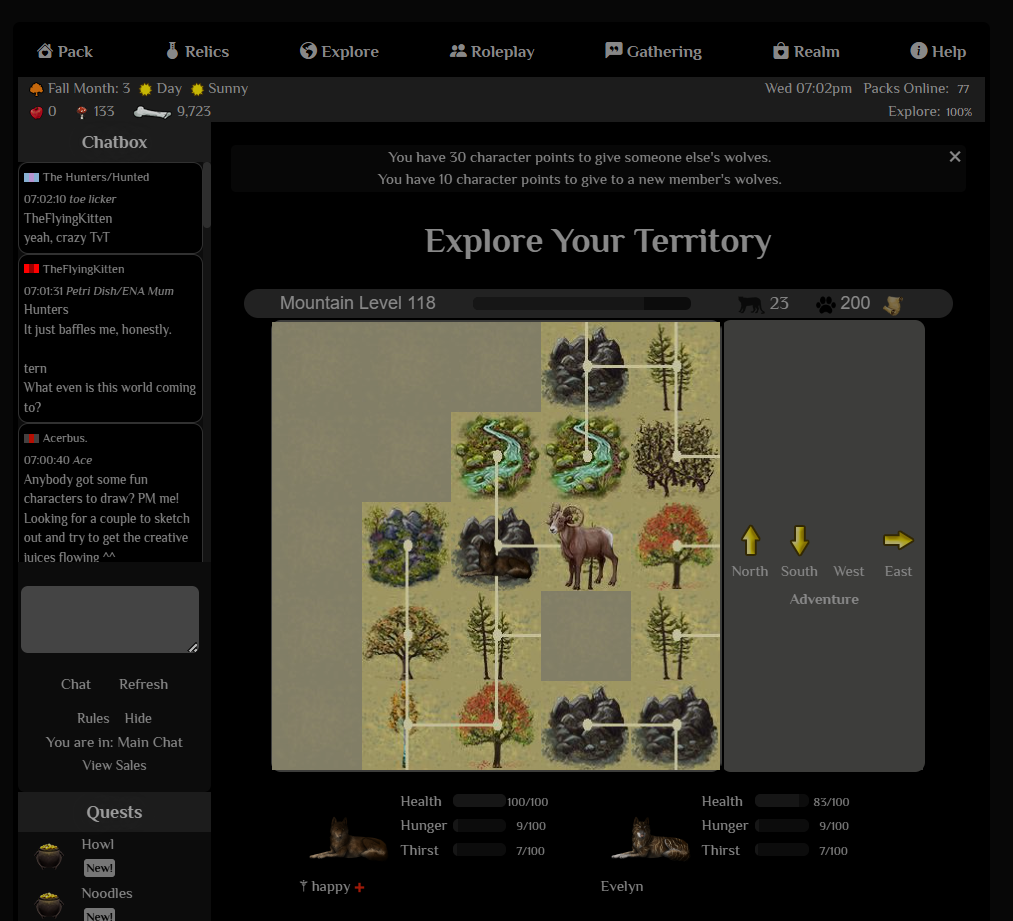Image resolution: width=1013 pixels, height=921 pixels.
Task: Click the empty gray tile in map
Action: pyautogui.click(x=586, y=636)
